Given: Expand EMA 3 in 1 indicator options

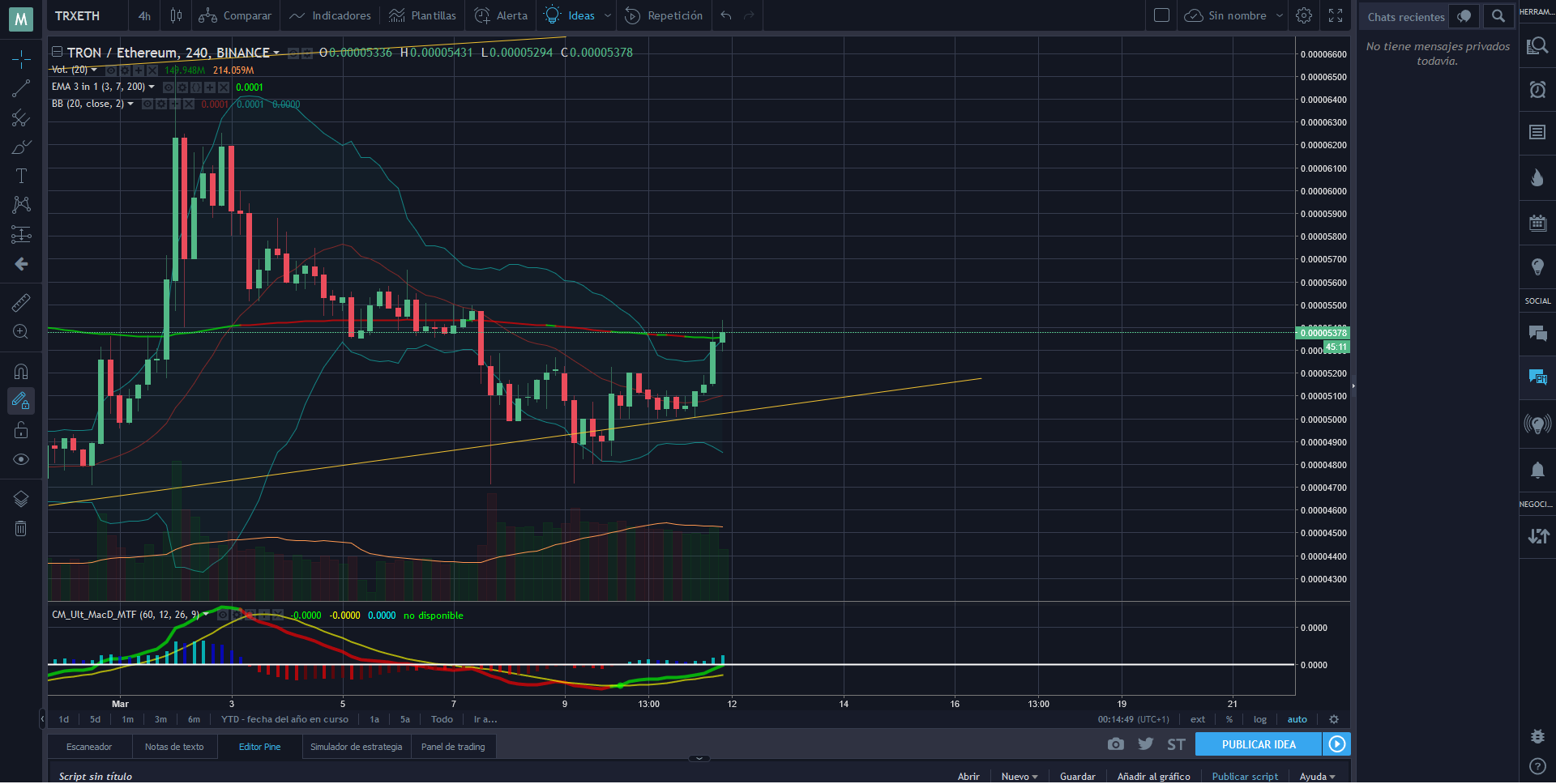Looking at the screenshot, I should tap(152, 87).
